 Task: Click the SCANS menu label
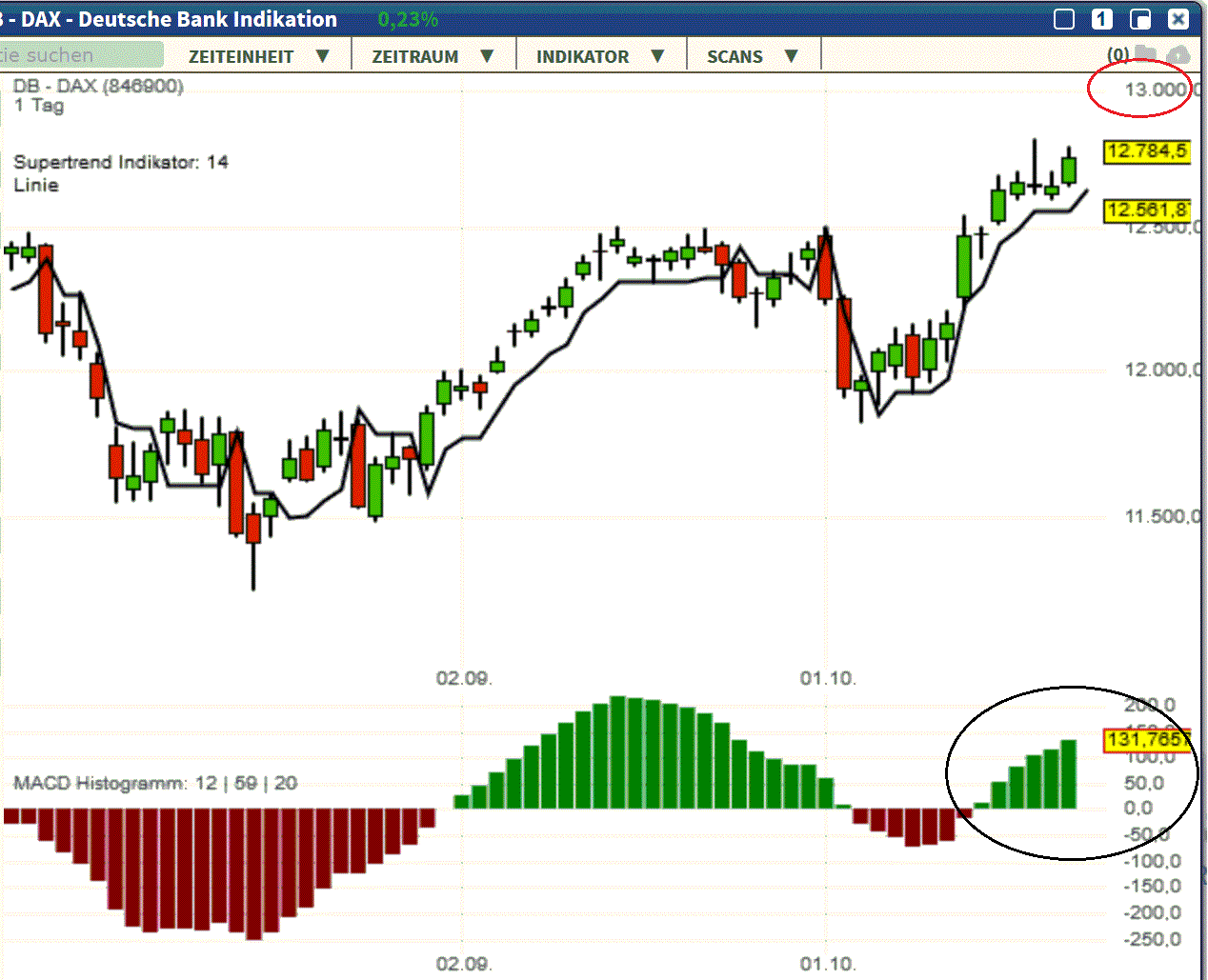click(x=735, y=57)
